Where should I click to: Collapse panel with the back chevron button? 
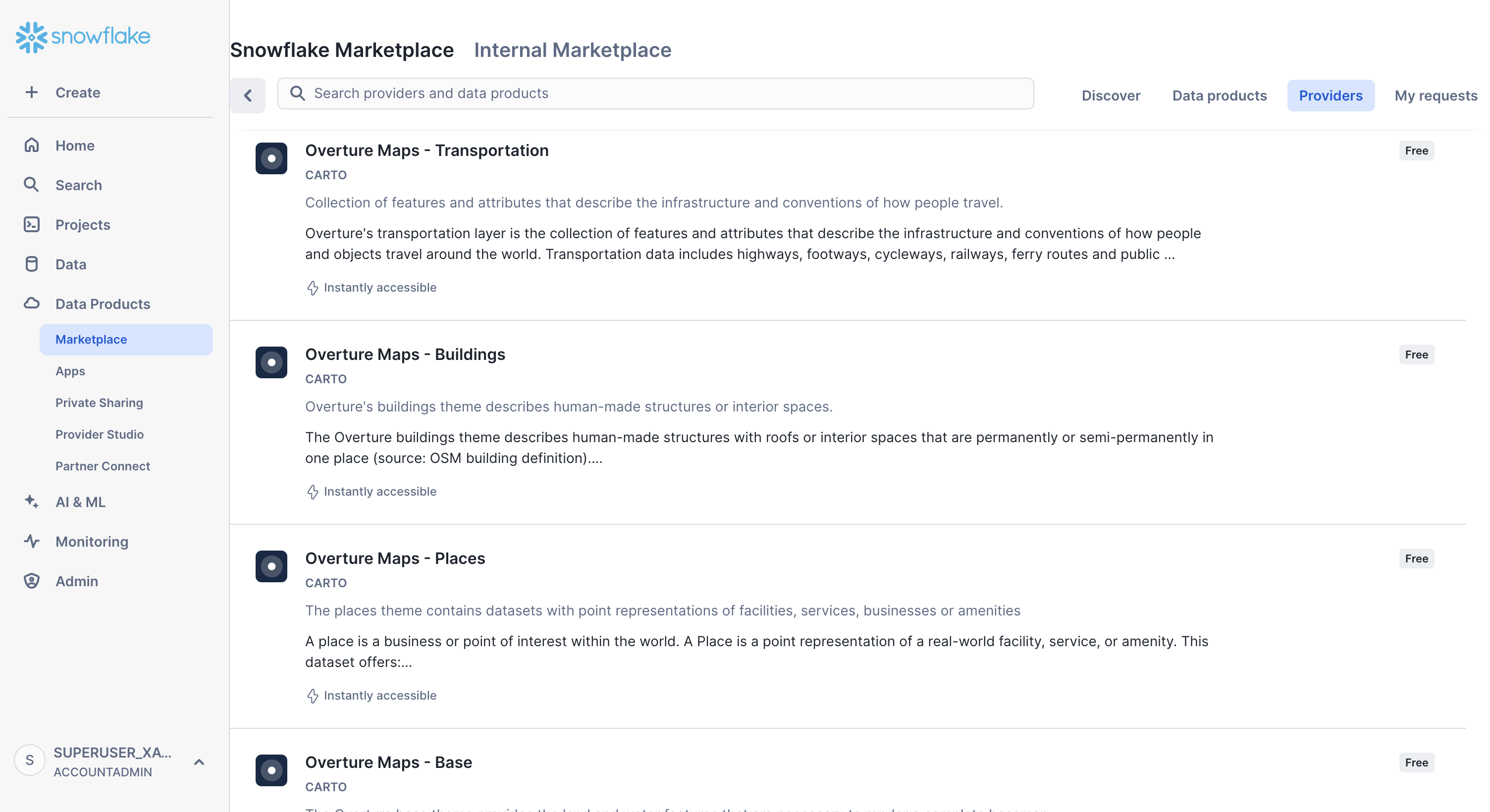pyautogui.click(x=248, y=95)
